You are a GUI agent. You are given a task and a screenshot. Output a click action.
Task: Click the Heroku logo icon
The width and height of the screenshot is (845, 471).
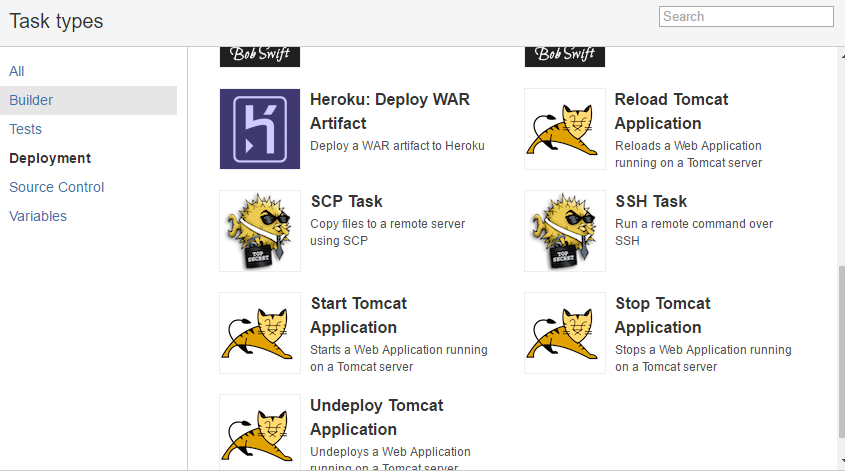[x=260, y=129]
